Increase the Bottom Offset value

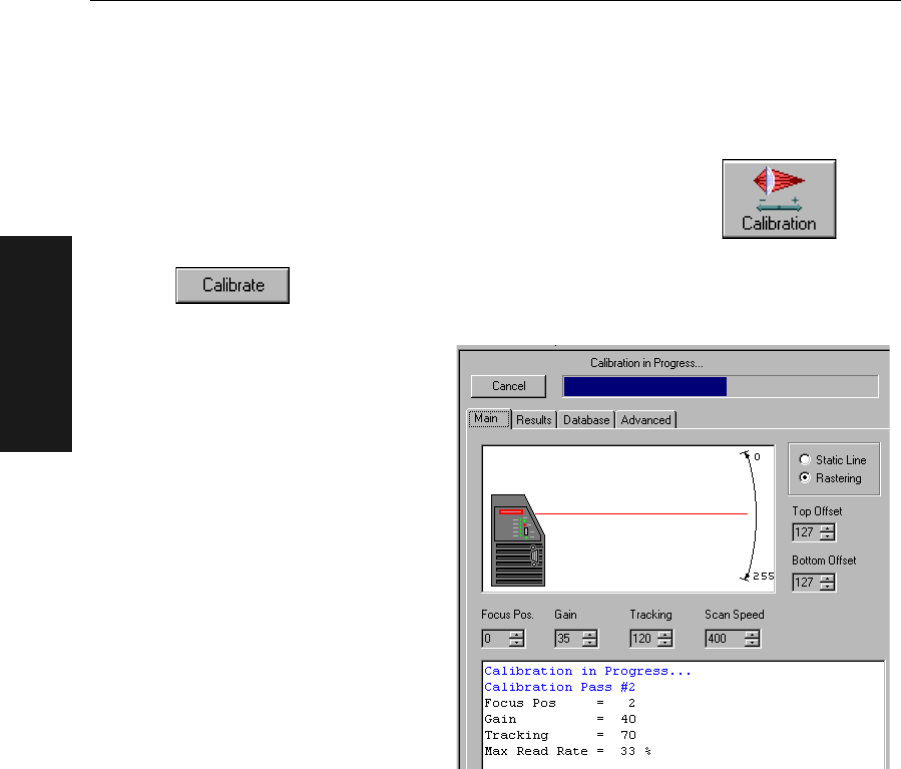(x=827, y=578)
